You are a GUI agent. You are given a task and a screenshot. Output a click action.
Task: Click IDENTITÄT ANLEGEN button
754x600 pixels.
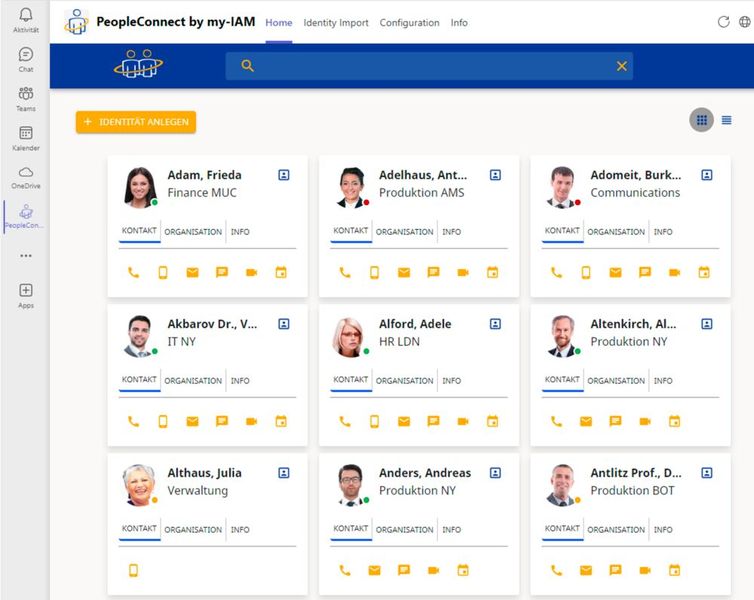pos(136,122)
